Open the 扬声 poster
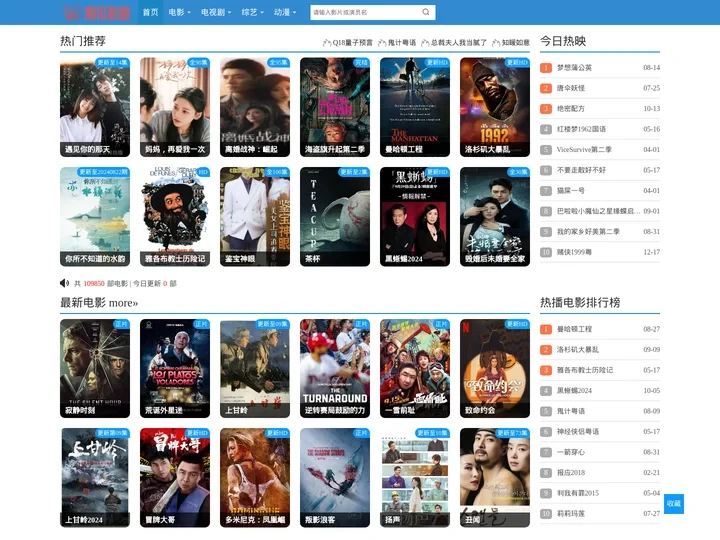Viewport: 720px width, 540px height. [415, 478]
